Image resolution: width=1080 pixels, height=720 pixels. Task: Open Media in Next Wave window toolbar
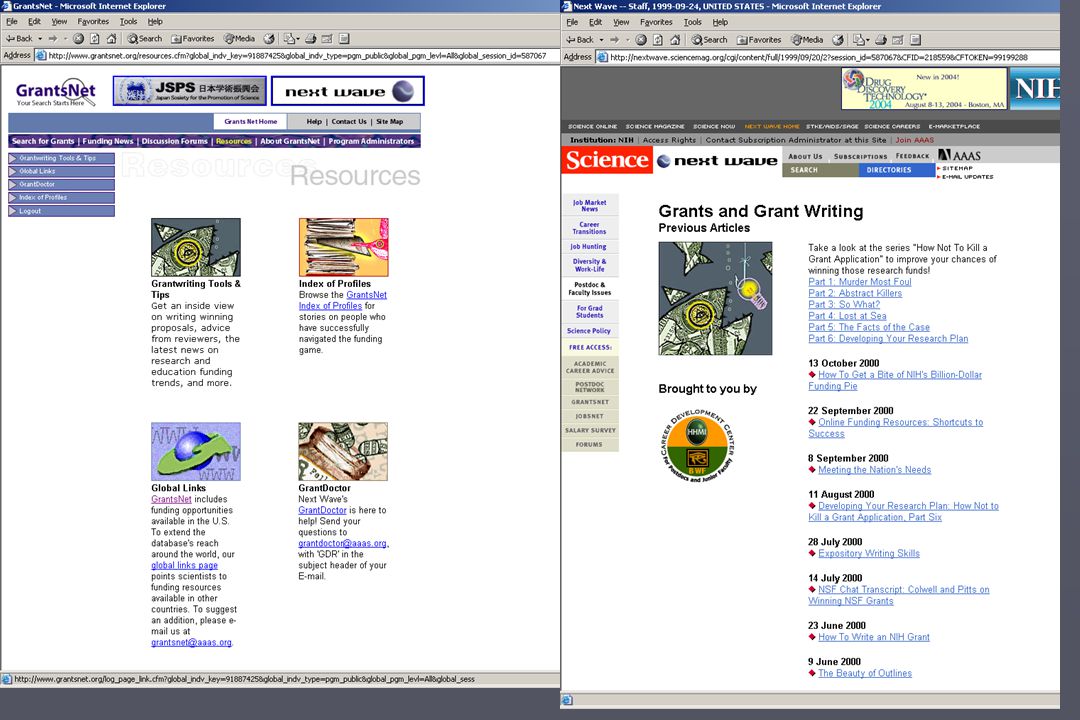click(807, 39)
